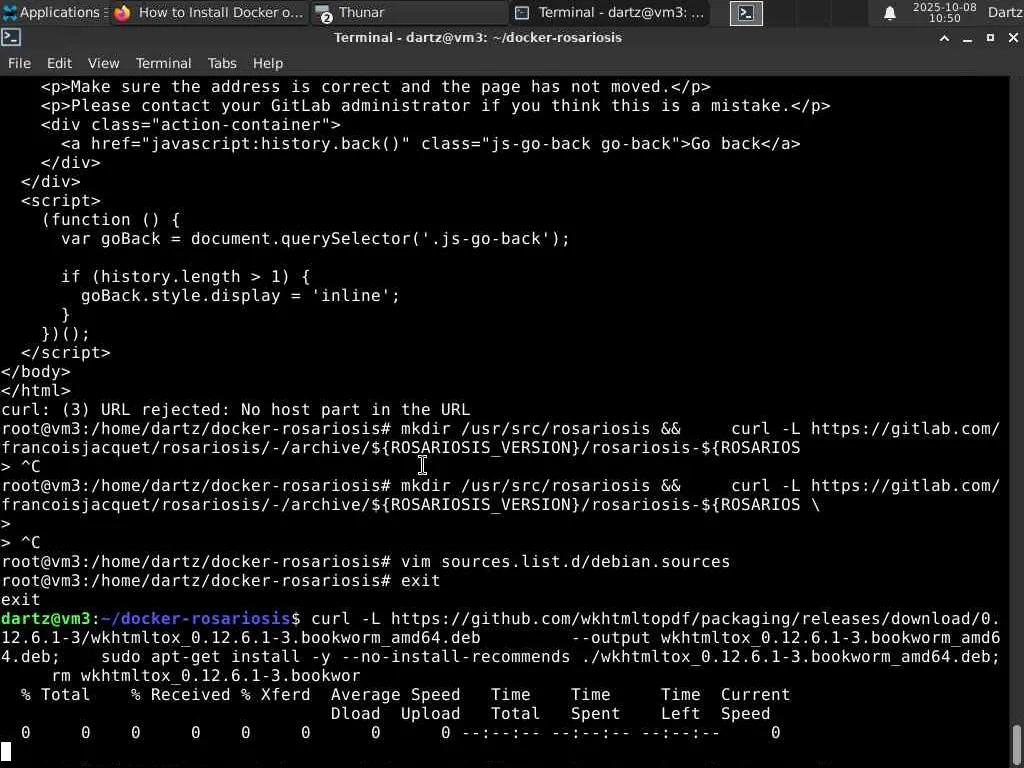The width and height of the screenshot is (1024, 768).
Task: Click the 'Go back' anchor text in HTML output
Action: 725,144
